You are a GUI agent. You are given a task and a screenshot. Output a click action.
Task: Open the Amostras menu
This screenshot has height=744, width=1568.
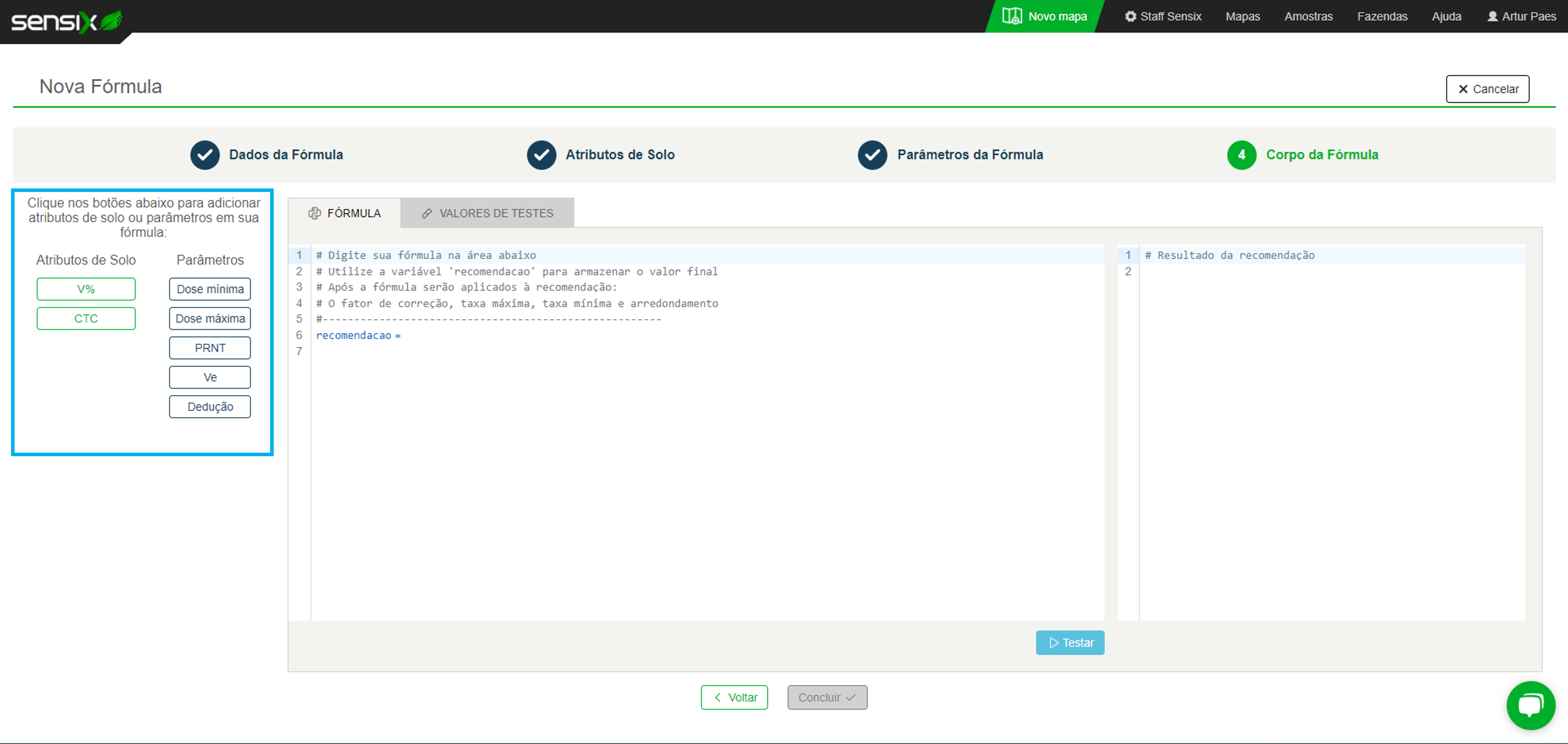click(x=1308, y=16)
